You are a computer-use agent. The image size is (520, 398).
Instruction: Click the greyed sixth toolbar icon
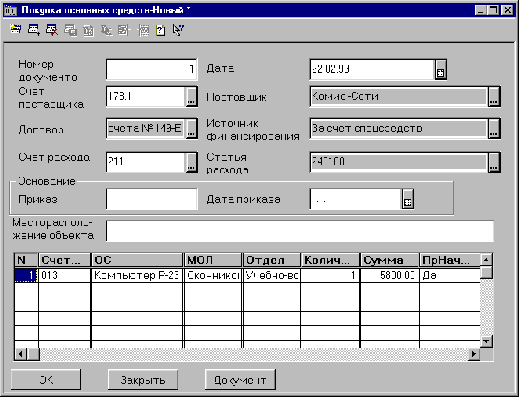(x=107, y=30)
